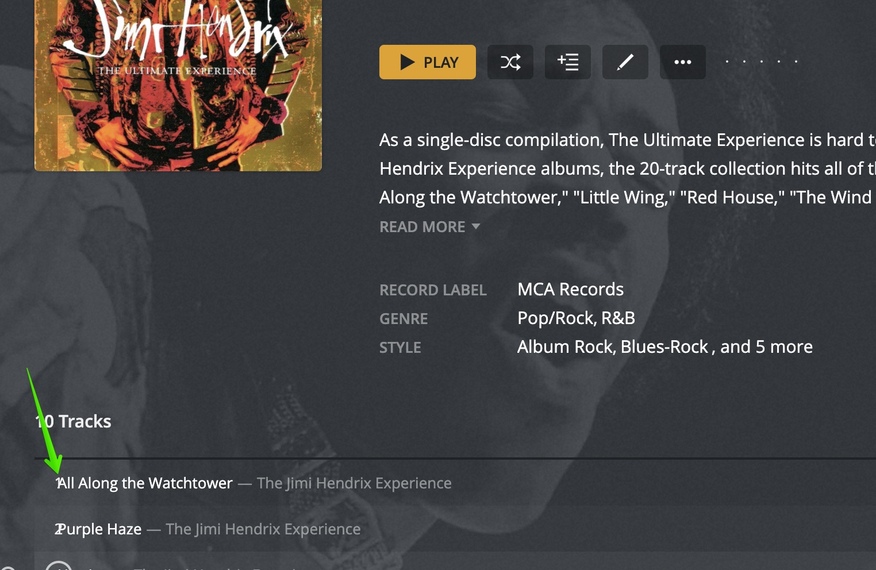Shuffle the album tracks
This screenshot has width=876, height=570.
pyautogui.click(x=510, y=62)
